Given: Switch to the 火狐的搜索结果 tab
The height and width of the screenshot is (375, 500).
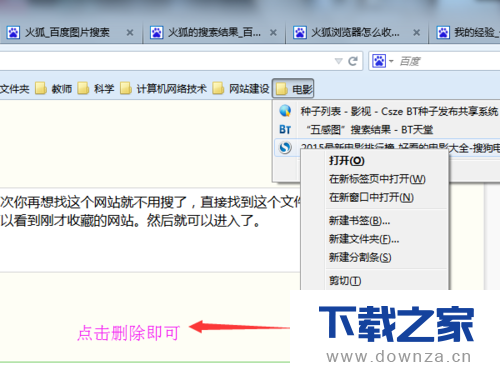Looking at the screenshot, I should point(214,32).
